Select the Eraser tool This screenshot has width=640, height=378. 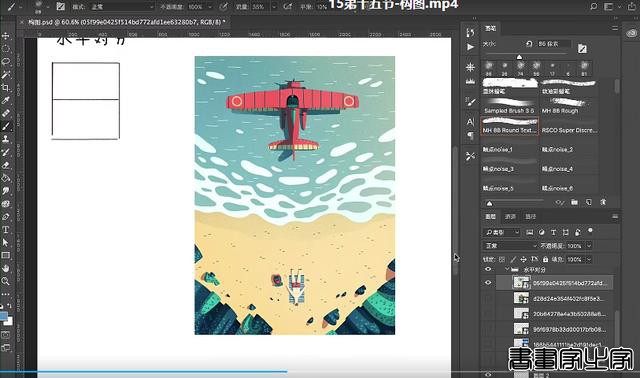[x=6, y=165]
